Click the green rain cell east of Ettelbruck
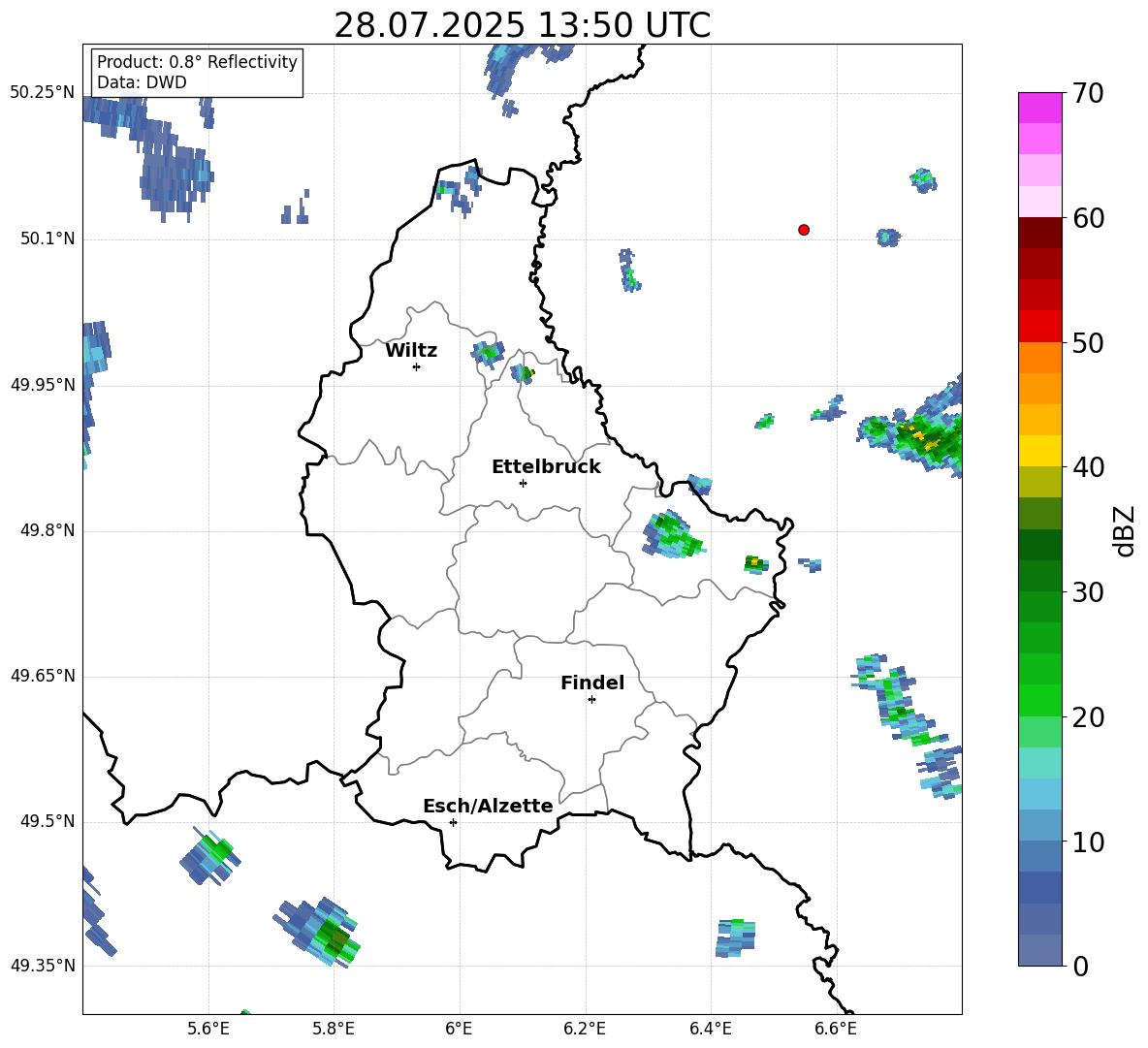This screenshot has width=1148, height=1048. click(x=672, y=535)
